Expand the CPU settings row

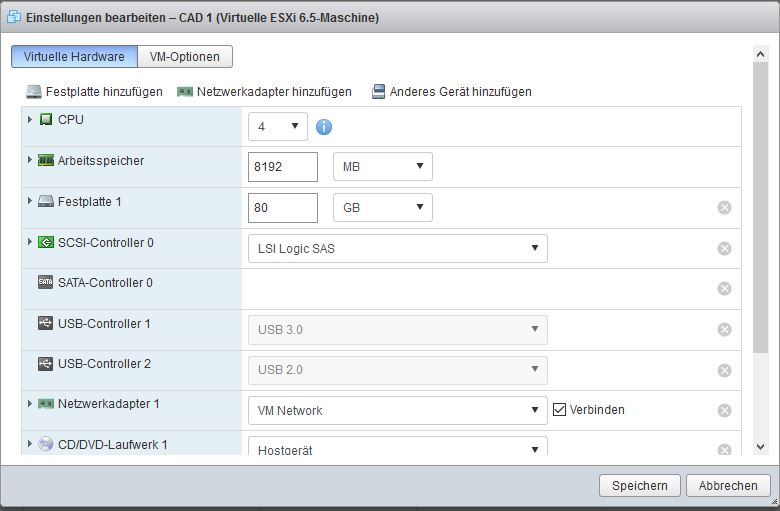click(30, 120)
